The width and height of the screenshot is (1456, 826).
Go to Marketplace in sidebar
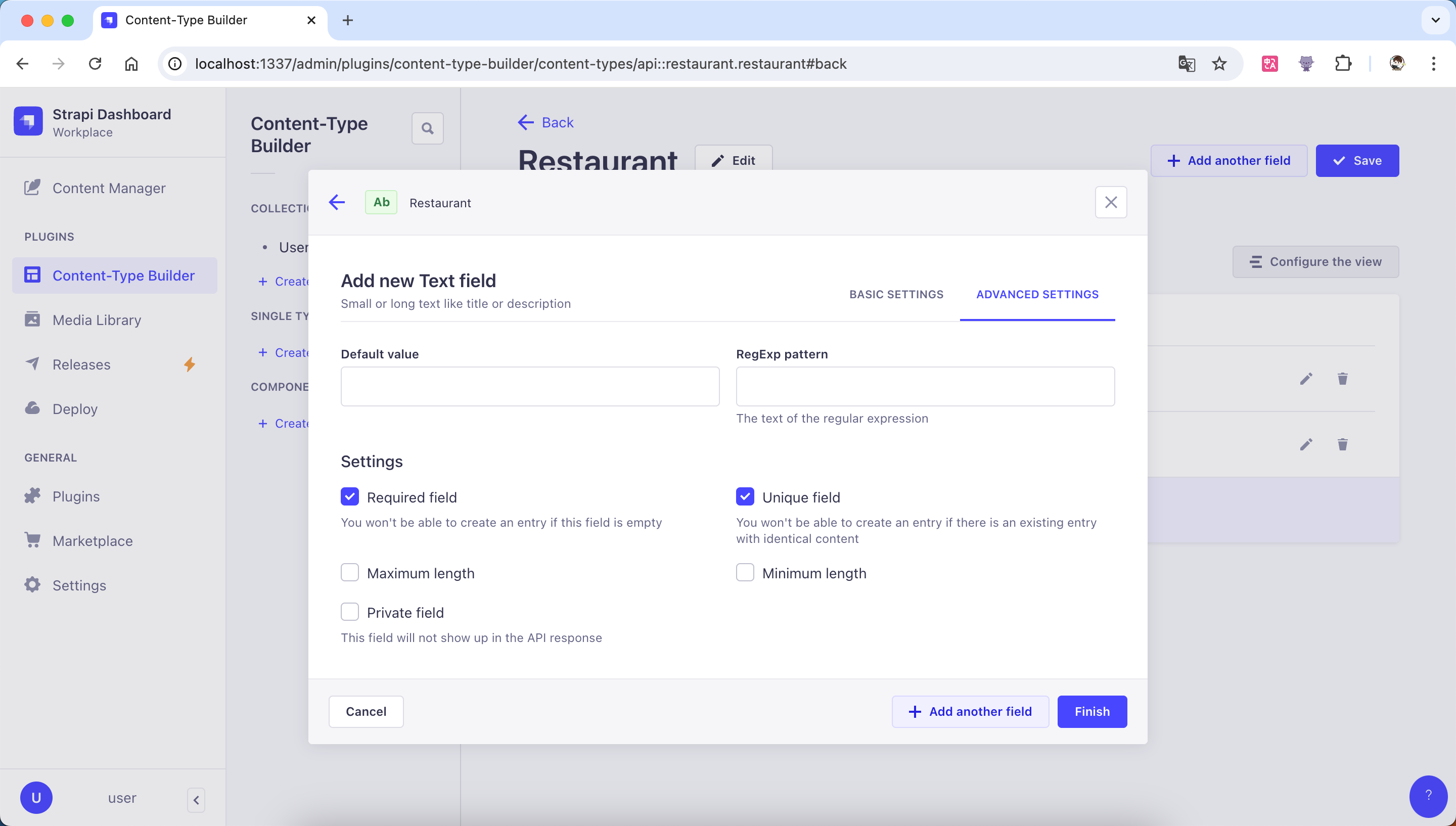93,541
